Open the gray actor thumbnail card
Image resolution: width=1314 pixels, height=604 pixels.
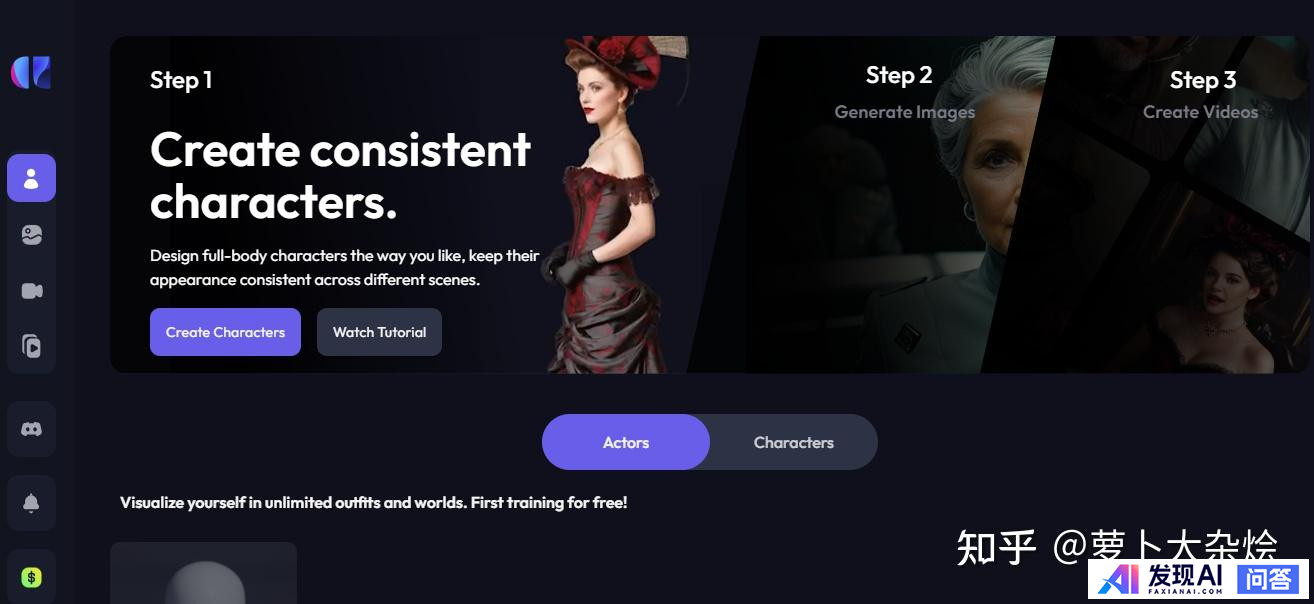203,573
